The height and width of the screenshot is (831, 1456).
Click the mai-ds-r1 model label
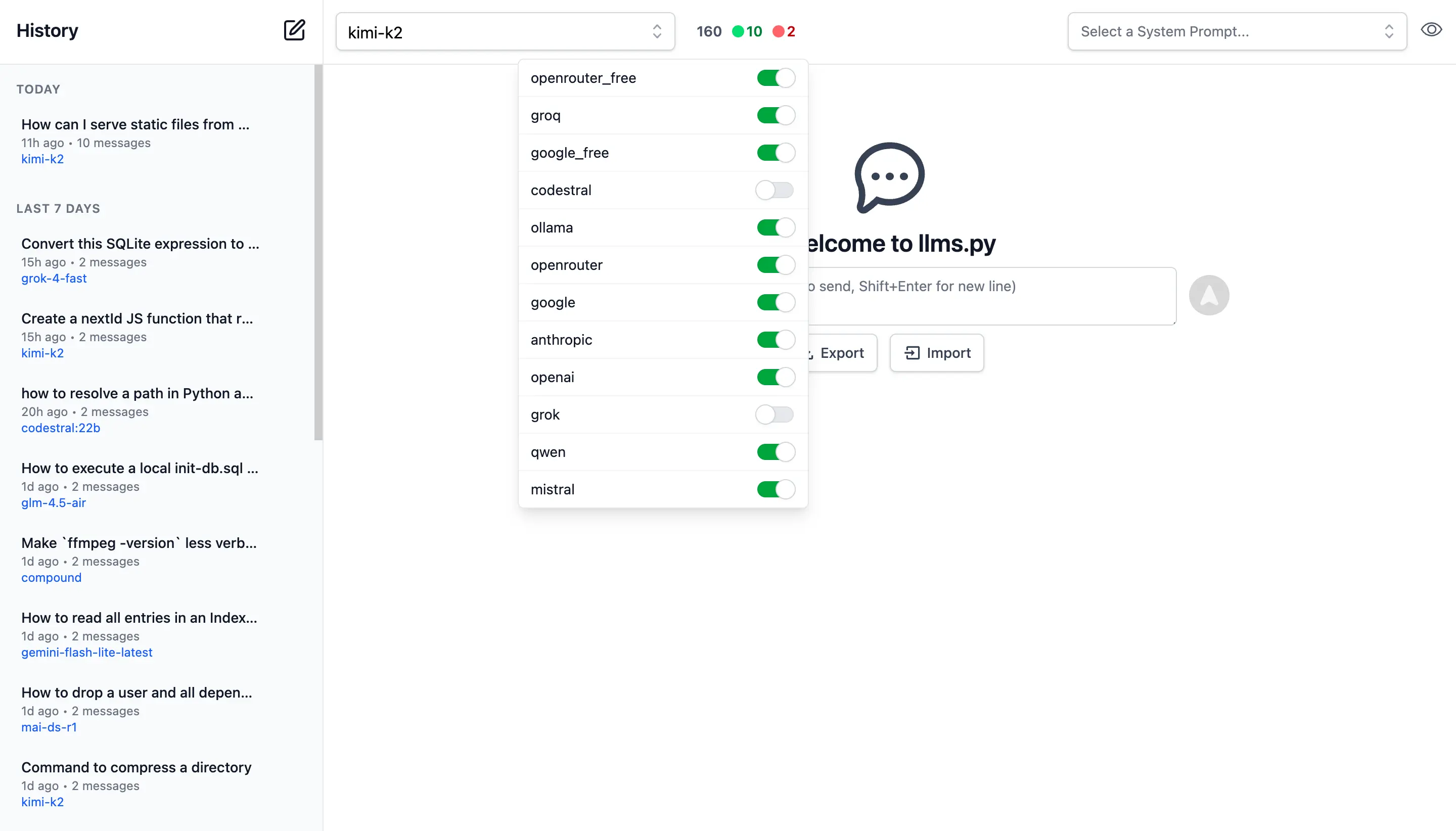[x=49, y=727]
